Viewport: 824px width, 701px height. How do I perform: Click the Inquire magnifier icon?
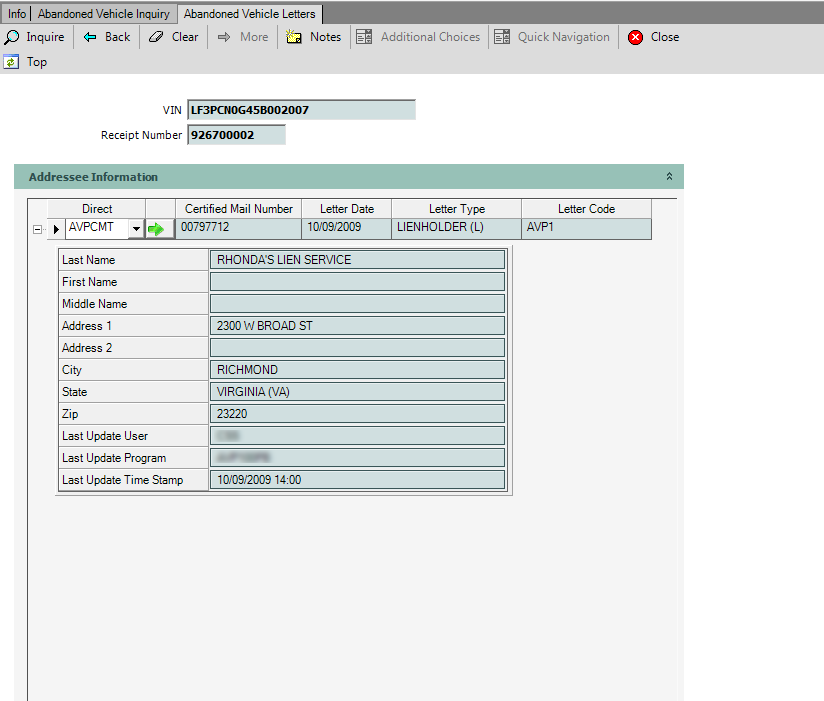tap(12, 37)
